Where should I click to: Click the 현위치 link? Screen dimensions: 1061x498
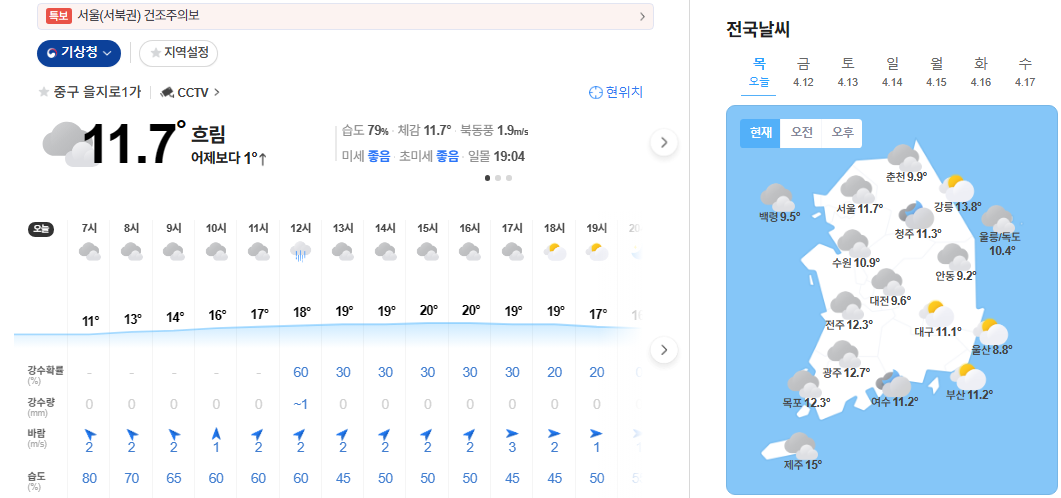[x=616, y=92]
